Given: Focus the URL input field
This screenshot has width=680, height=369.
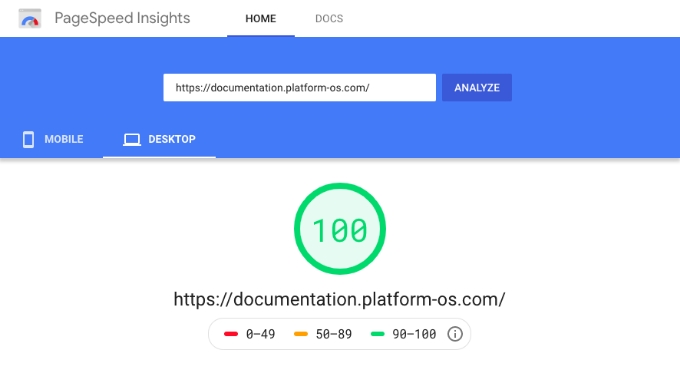Looking at the screenshot, I should pos(299,88).
